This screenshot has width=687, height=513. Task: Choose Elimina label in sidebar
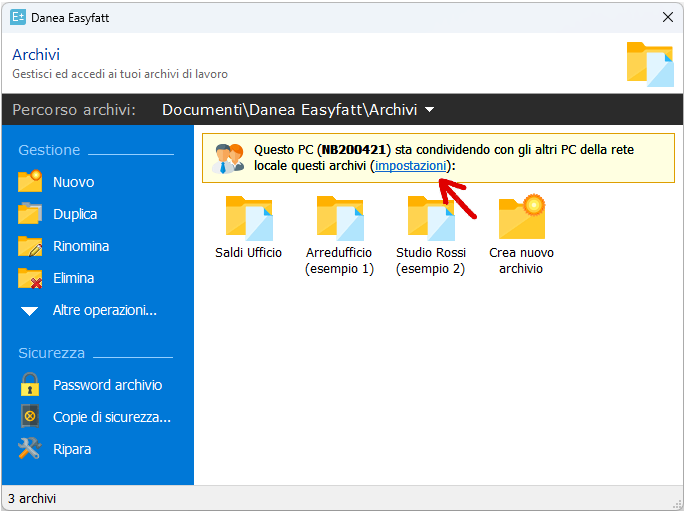tap(74, 278)
